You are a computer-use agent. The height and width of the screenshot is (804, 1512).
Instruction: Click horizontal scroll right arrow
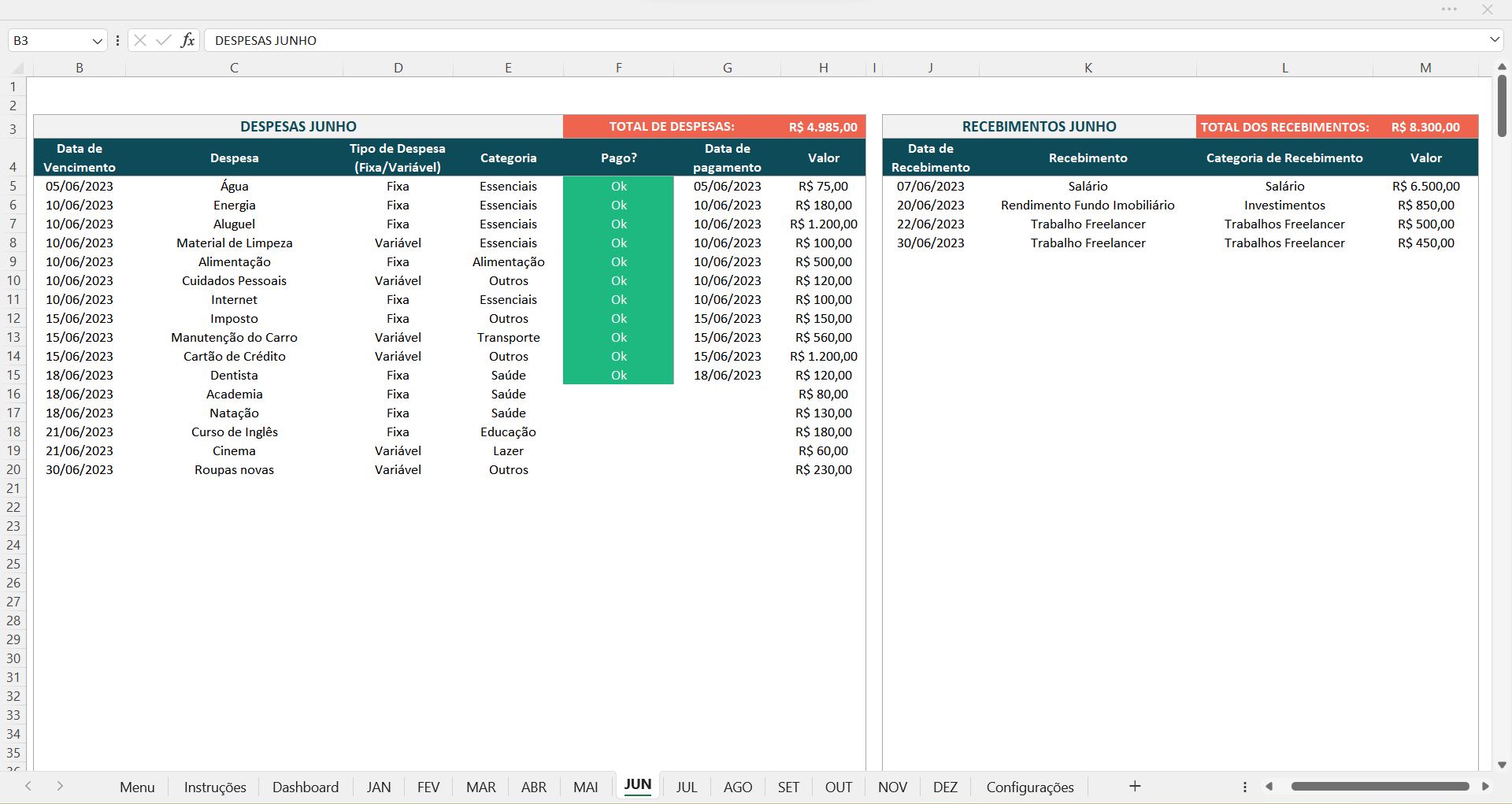click(1485, 787)
